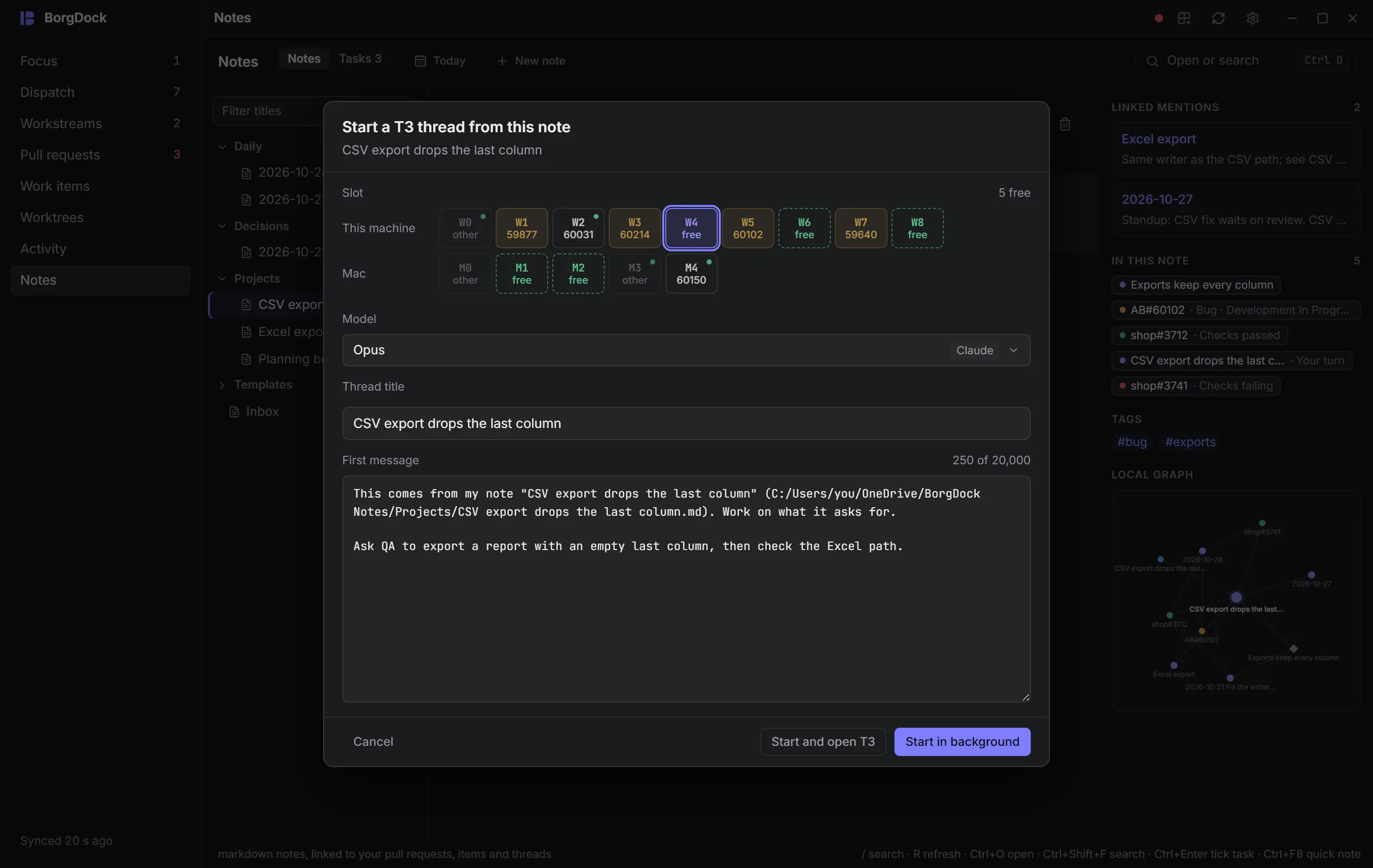Select slot W4 free

point(691,228)
